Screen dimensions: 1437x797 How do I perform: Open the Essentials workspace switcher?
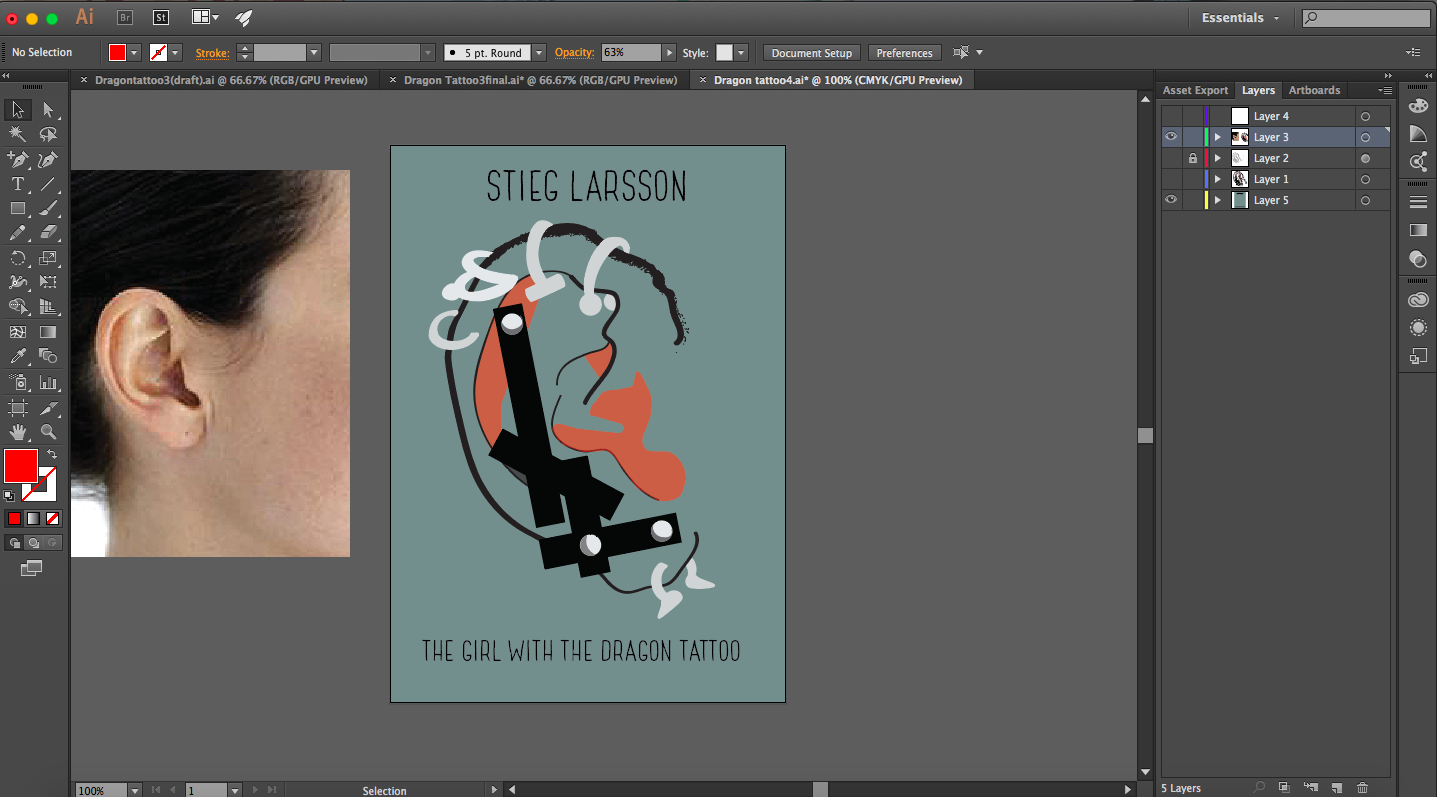tap(1240, 18)
